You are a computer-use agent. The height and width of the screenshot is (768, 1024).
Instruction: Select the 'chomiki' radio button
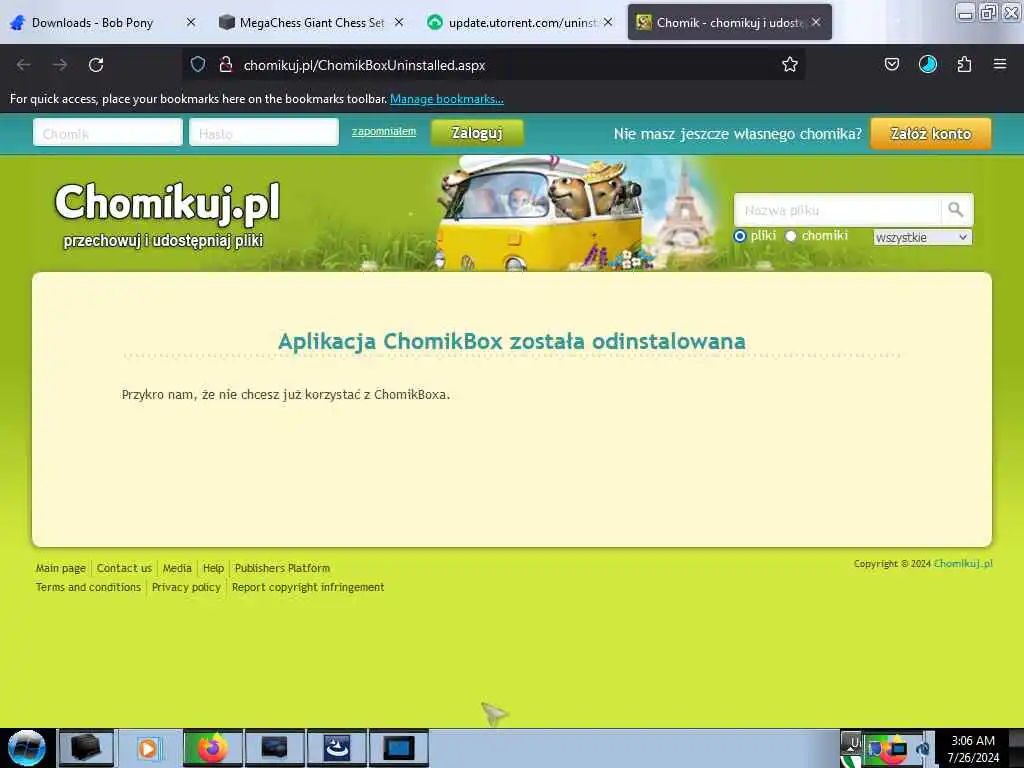791,236
